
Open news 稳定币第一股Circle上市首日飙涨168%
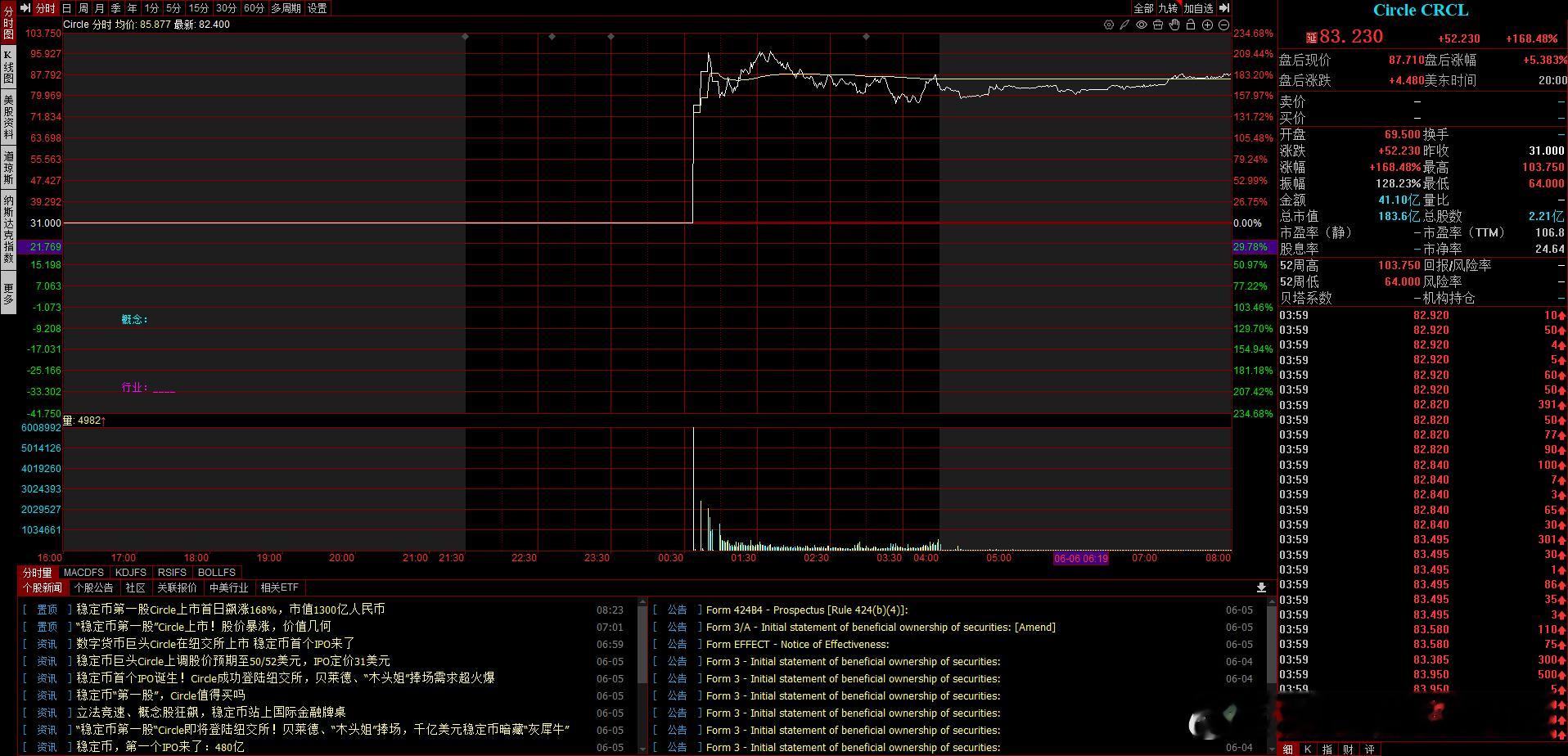pos(231,610)
